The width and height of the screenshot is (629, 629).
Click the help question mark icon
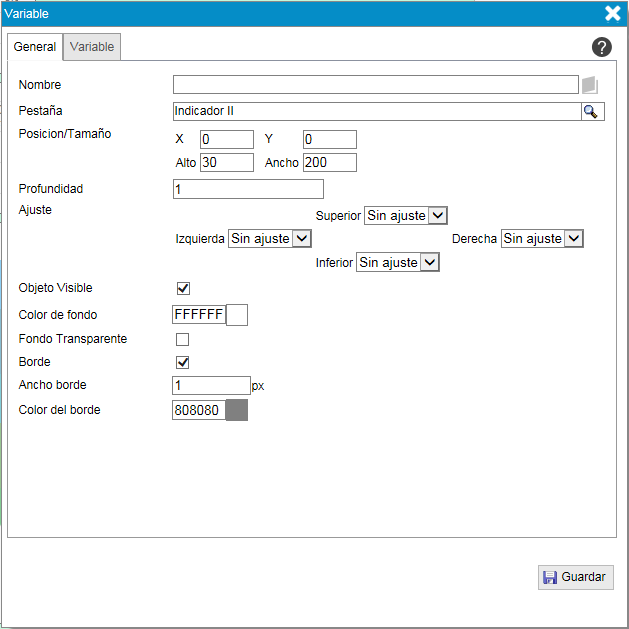pos(601,47)
